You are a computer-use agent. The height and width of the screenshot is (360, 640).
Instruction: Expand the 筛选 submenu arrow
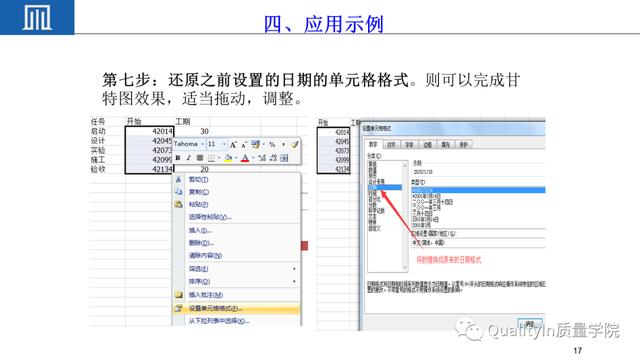[x=294, y=269]
